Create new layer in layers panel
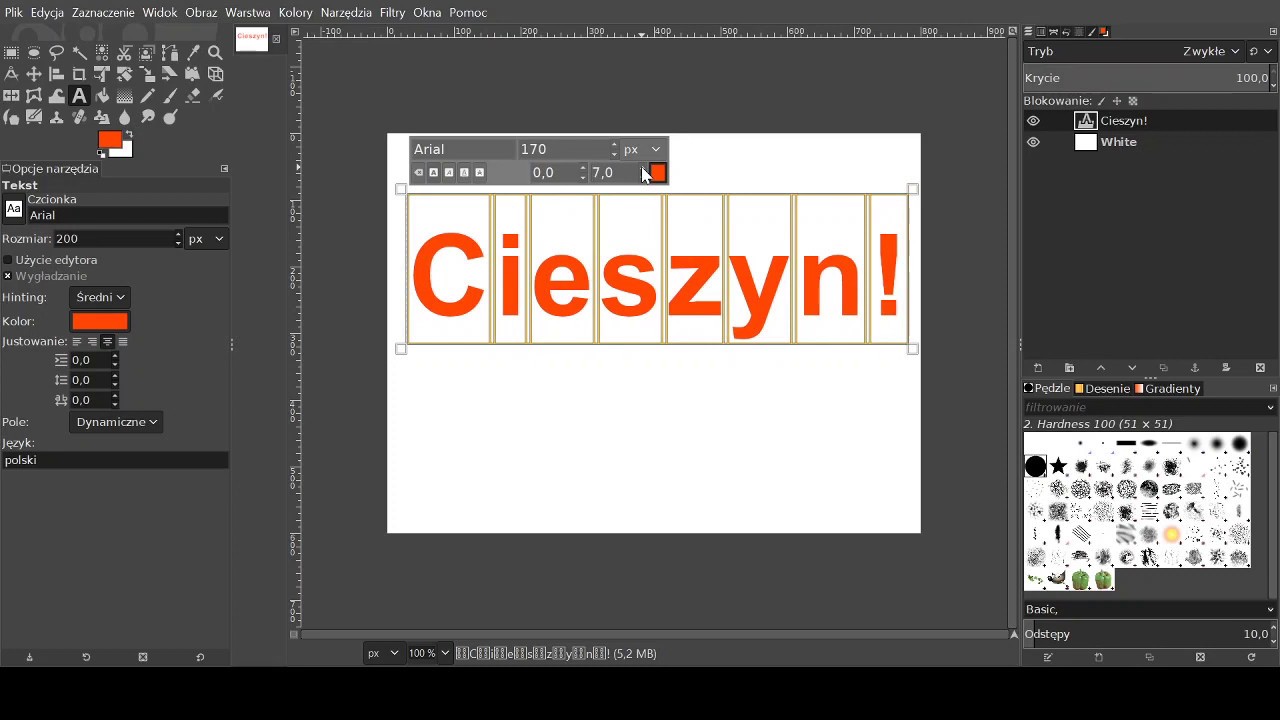This screenshot has width=1280, height=720. (1038, 368)
